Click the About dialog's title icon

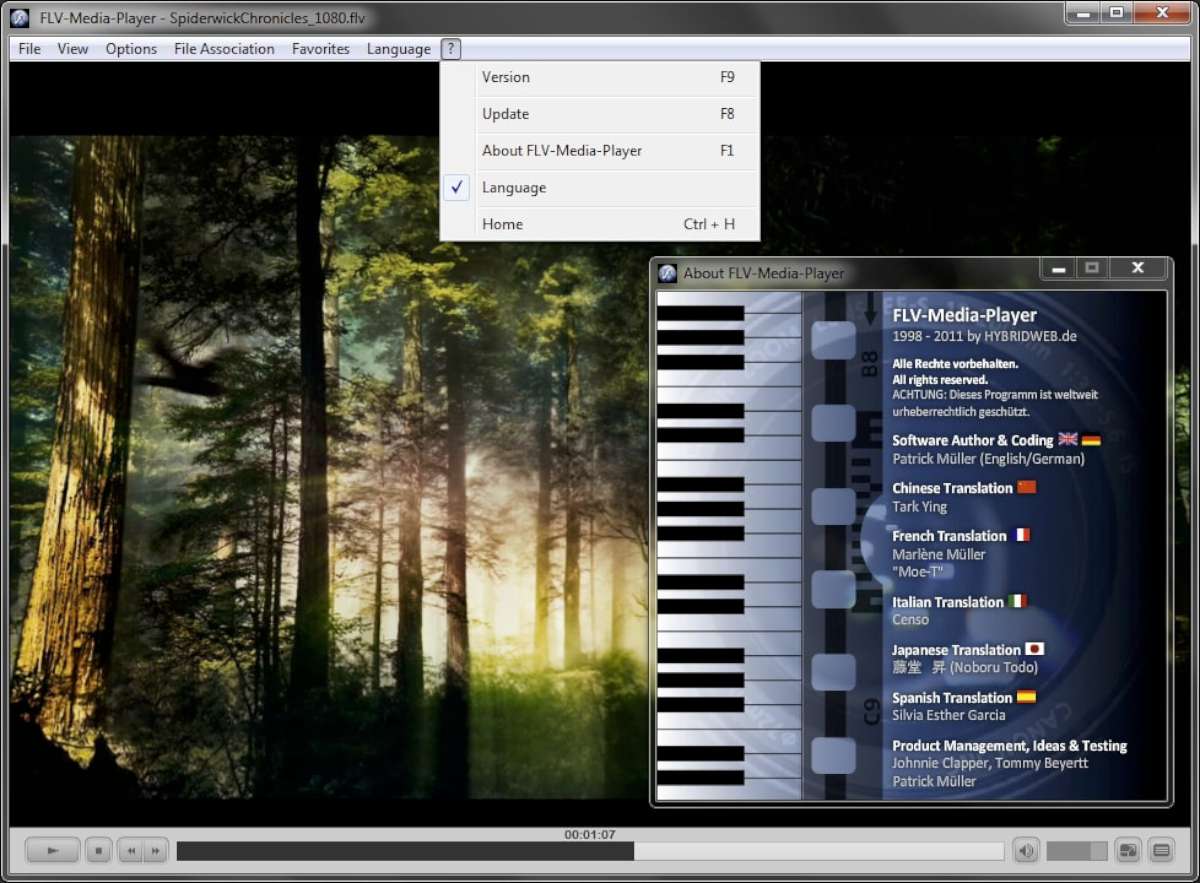(x=667, y=272)
